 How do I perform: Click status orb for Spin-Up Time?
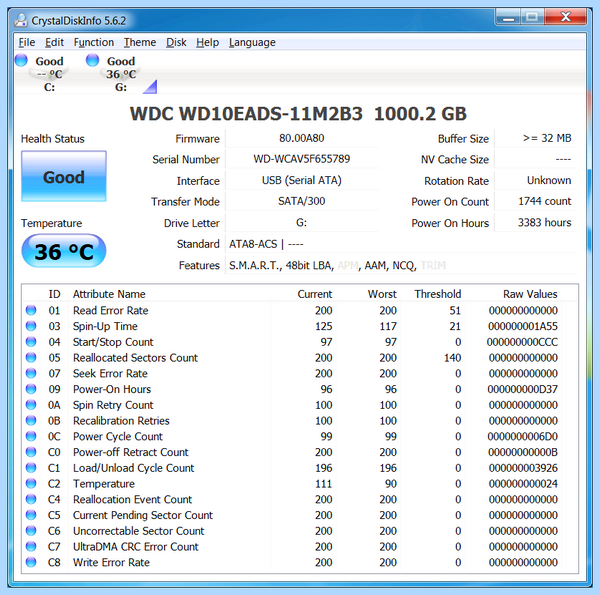point(31,326)
